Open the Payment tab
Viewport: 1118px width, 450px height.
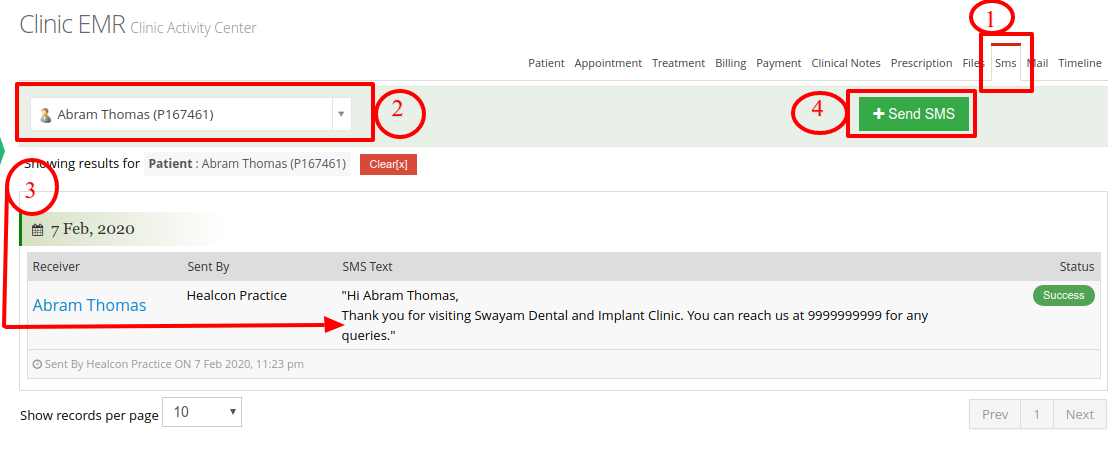(779, 63)
